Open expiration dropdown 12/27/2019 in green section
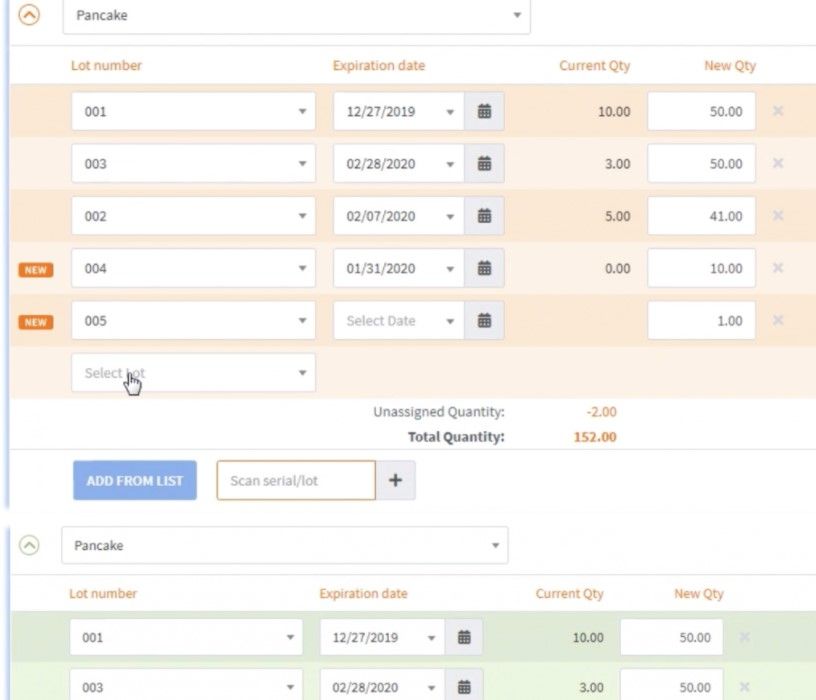 (382, 637)
